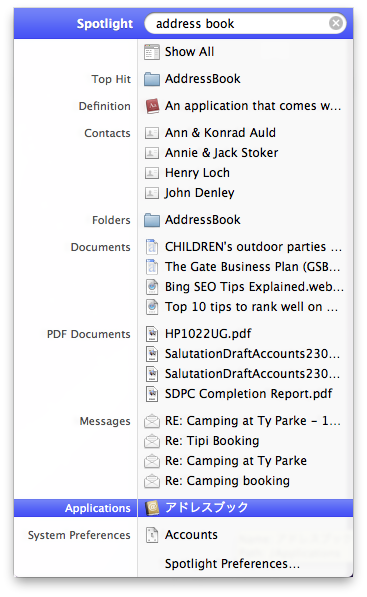Open CHILDREN's outdoor parties document

coord(253,247)
